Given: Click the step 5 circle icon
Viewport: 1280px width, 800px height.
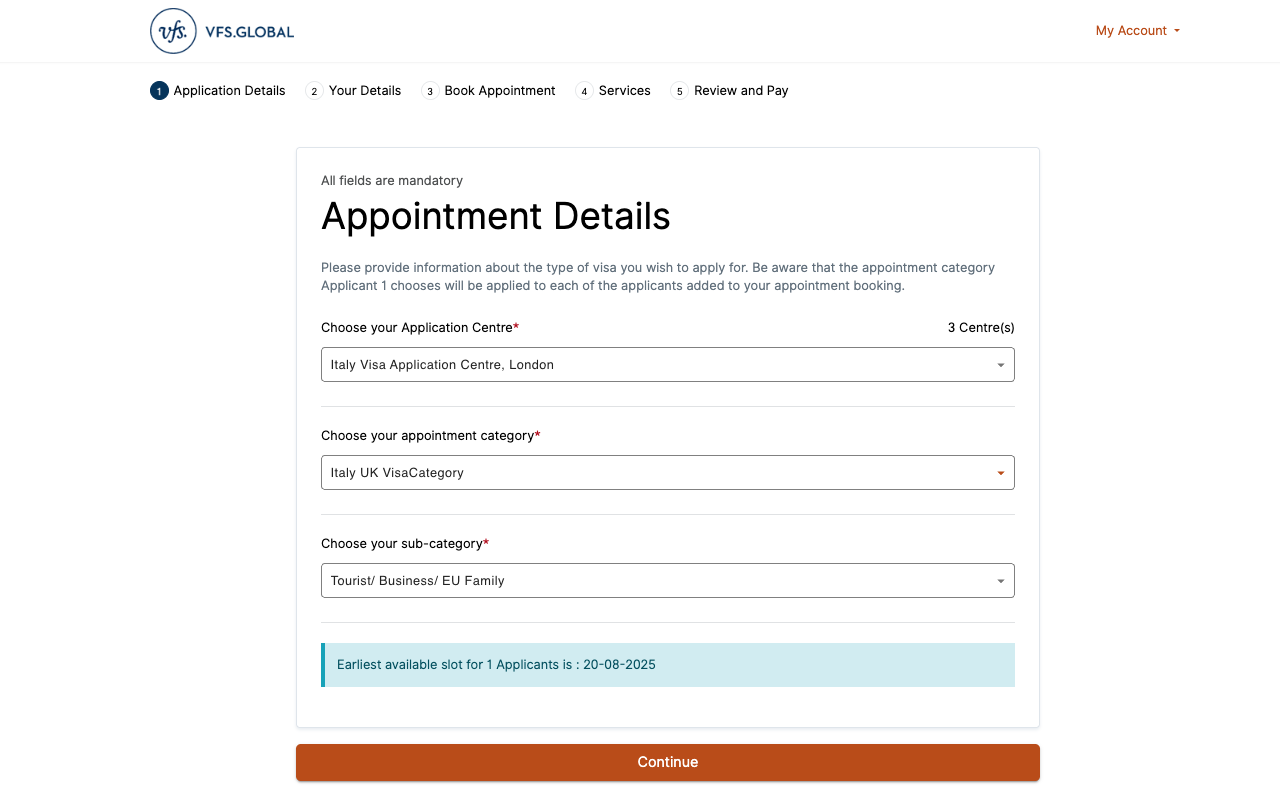Looking at the screenshot, I should 679,90.
